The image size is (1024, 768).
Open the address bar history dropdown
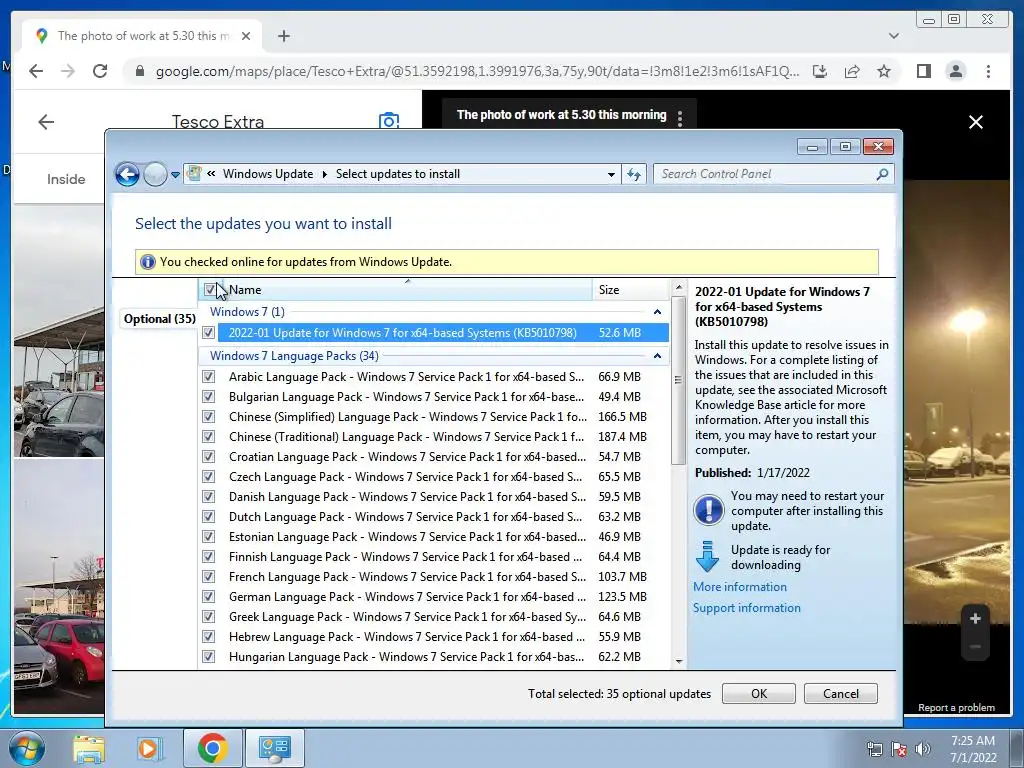tap(611, 174)
